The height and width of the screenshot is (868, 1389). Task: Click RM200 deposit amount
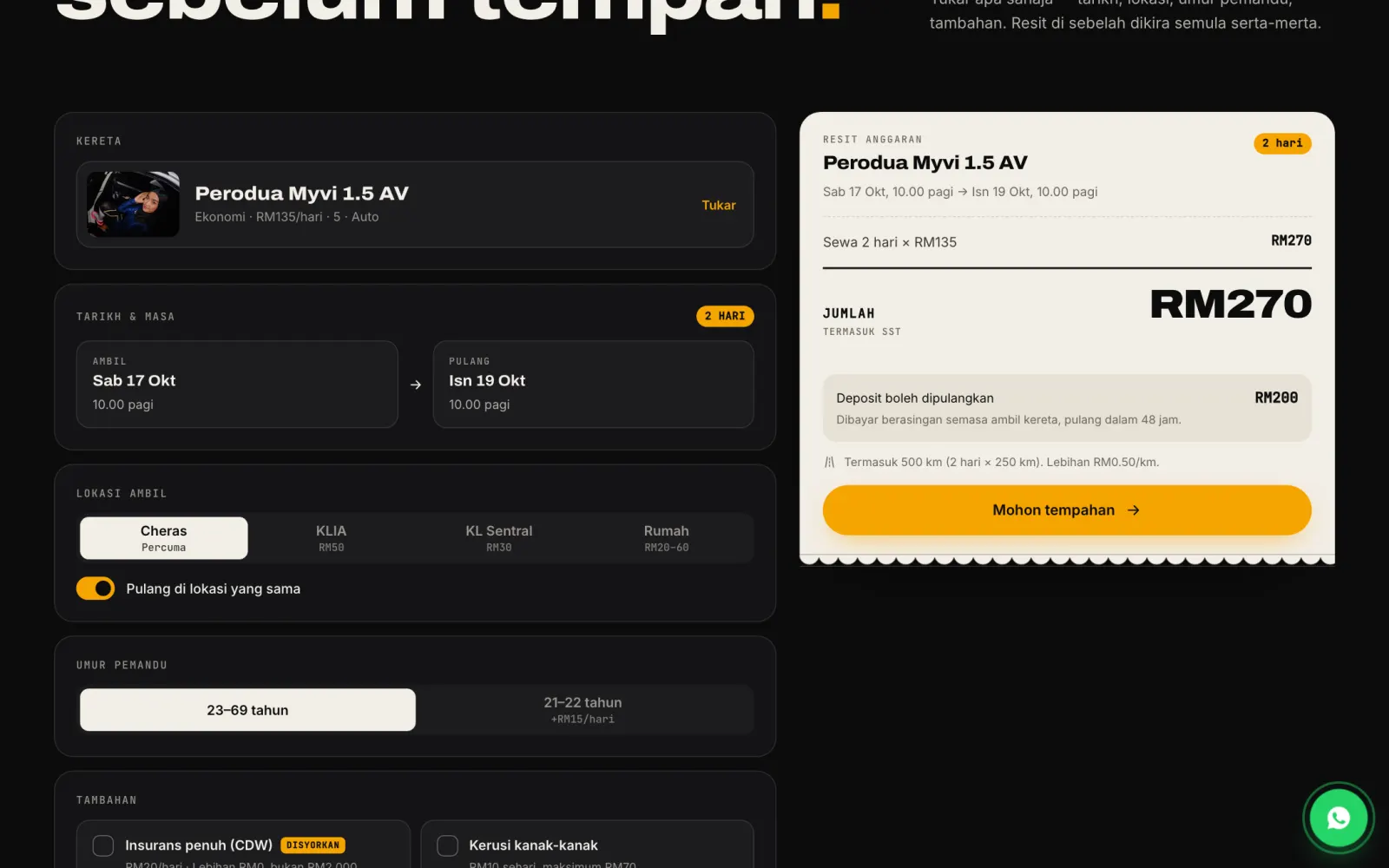point(1276,398)
